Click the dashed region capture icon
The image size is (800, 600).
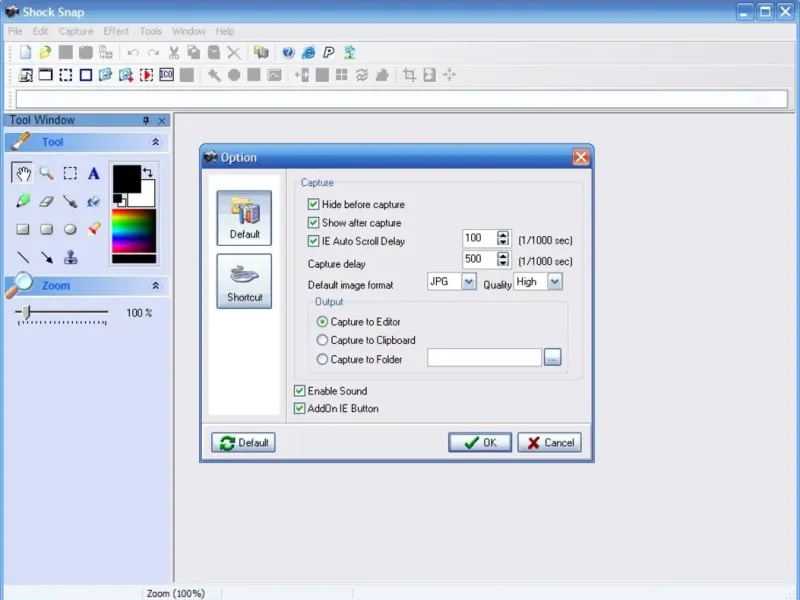tap(66, 75)
